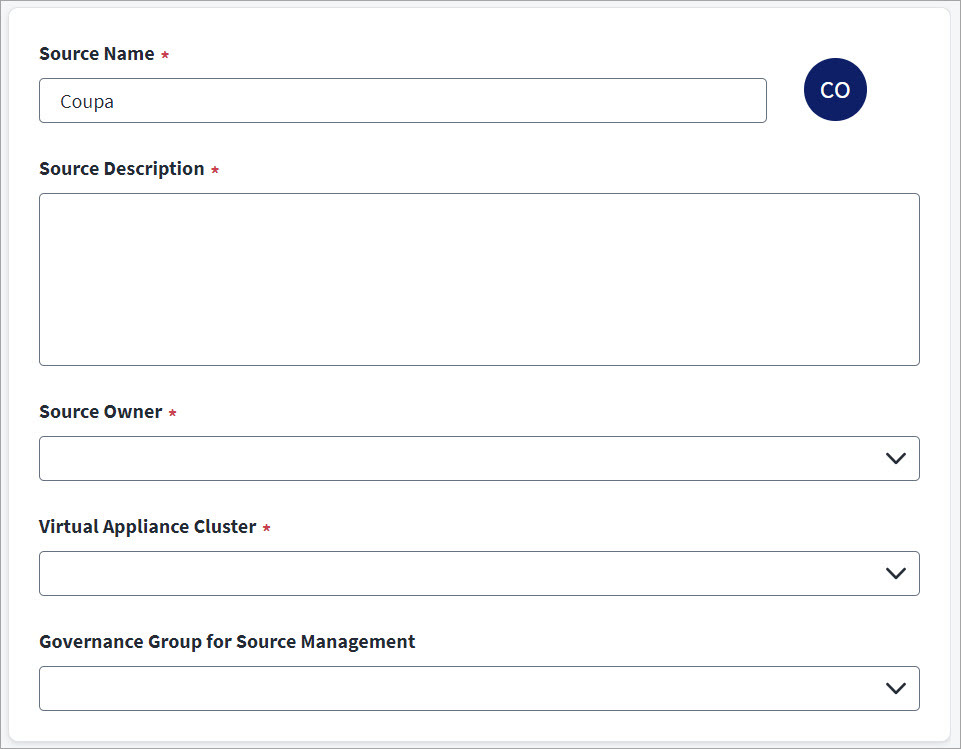Screen dimensions: 961x749
Task: Open the Source Owner combo box
Action: 460,458
